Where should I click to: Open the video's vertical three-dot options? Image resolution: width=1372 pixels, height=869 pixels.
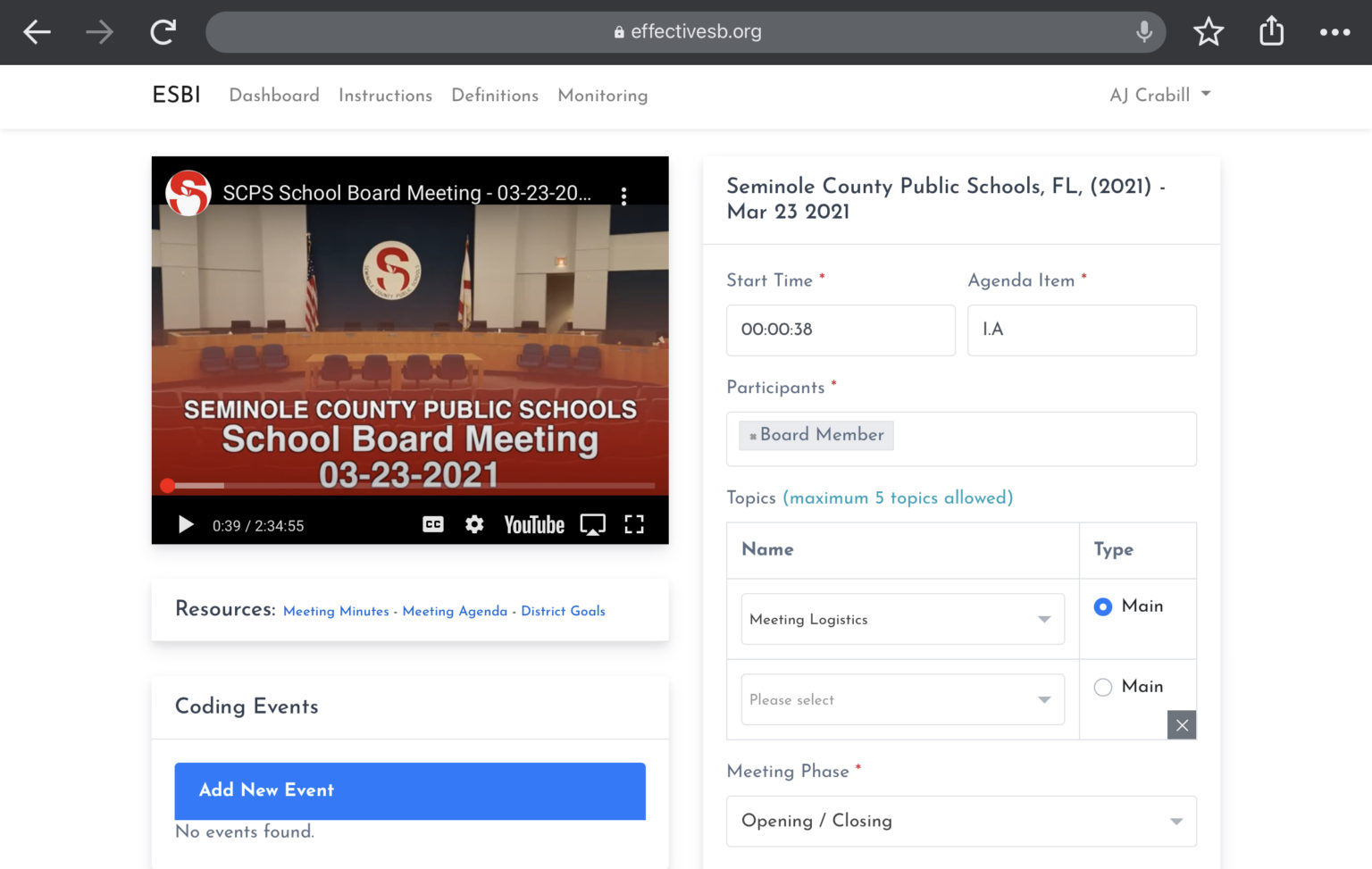pos(623,196)
